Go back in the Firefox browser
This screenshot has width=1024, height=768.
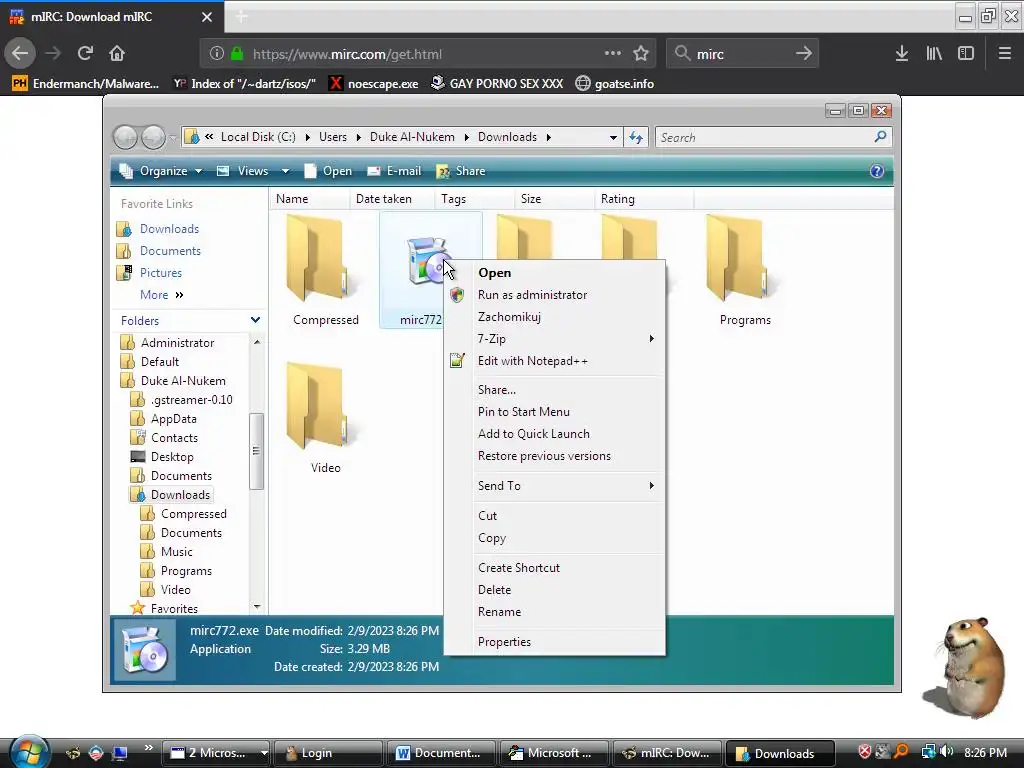tap(20, 54)
